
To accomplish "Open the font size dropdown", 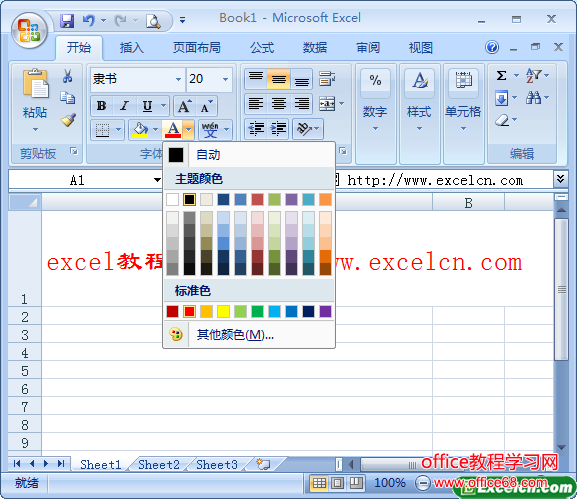I will 225,79.
